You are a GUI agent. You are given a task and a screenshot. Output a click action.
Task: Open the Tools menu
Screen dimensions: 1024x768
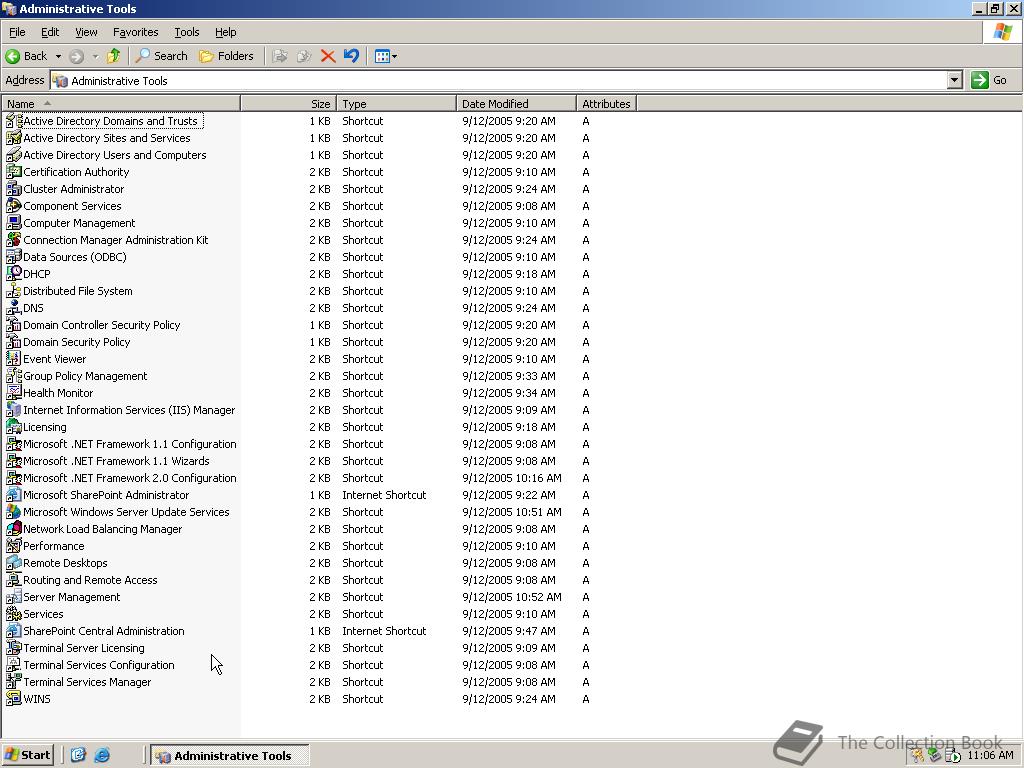(x=186, y=32)
